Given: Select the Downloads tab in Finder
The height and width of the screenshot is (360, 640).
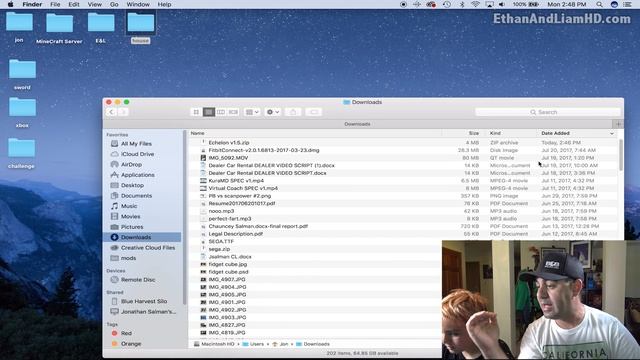Looking at the screenshot, I should (358, 124).
